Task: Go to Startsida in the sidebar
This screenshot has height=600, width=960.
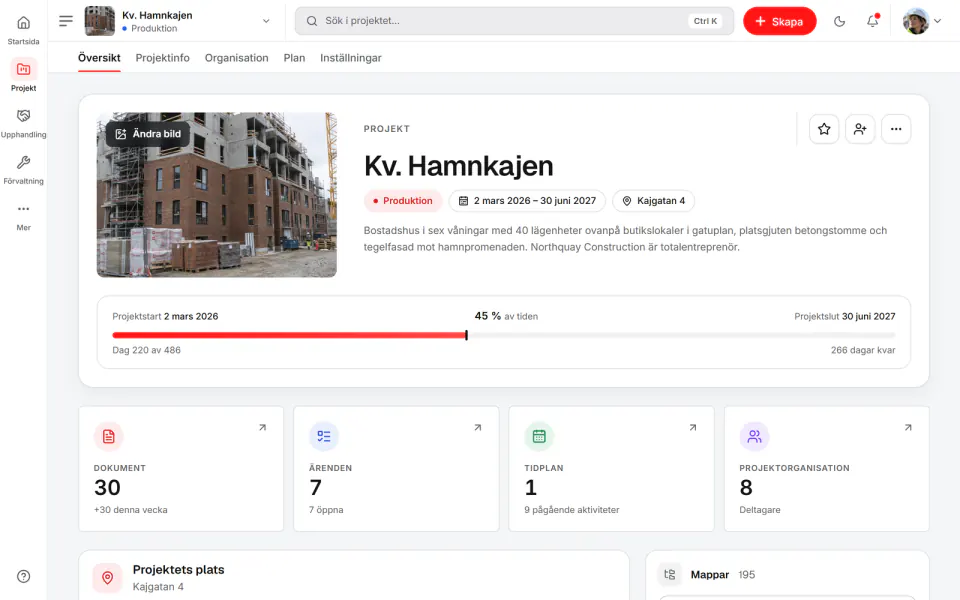Action: (23, 30)
